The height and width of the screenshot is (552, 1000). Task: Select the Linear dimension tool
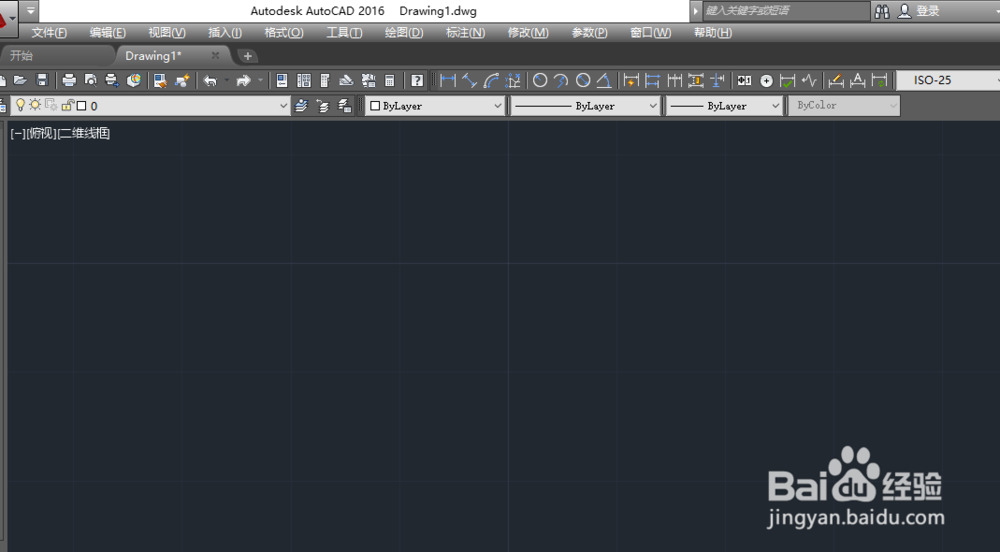pos(448,80)
